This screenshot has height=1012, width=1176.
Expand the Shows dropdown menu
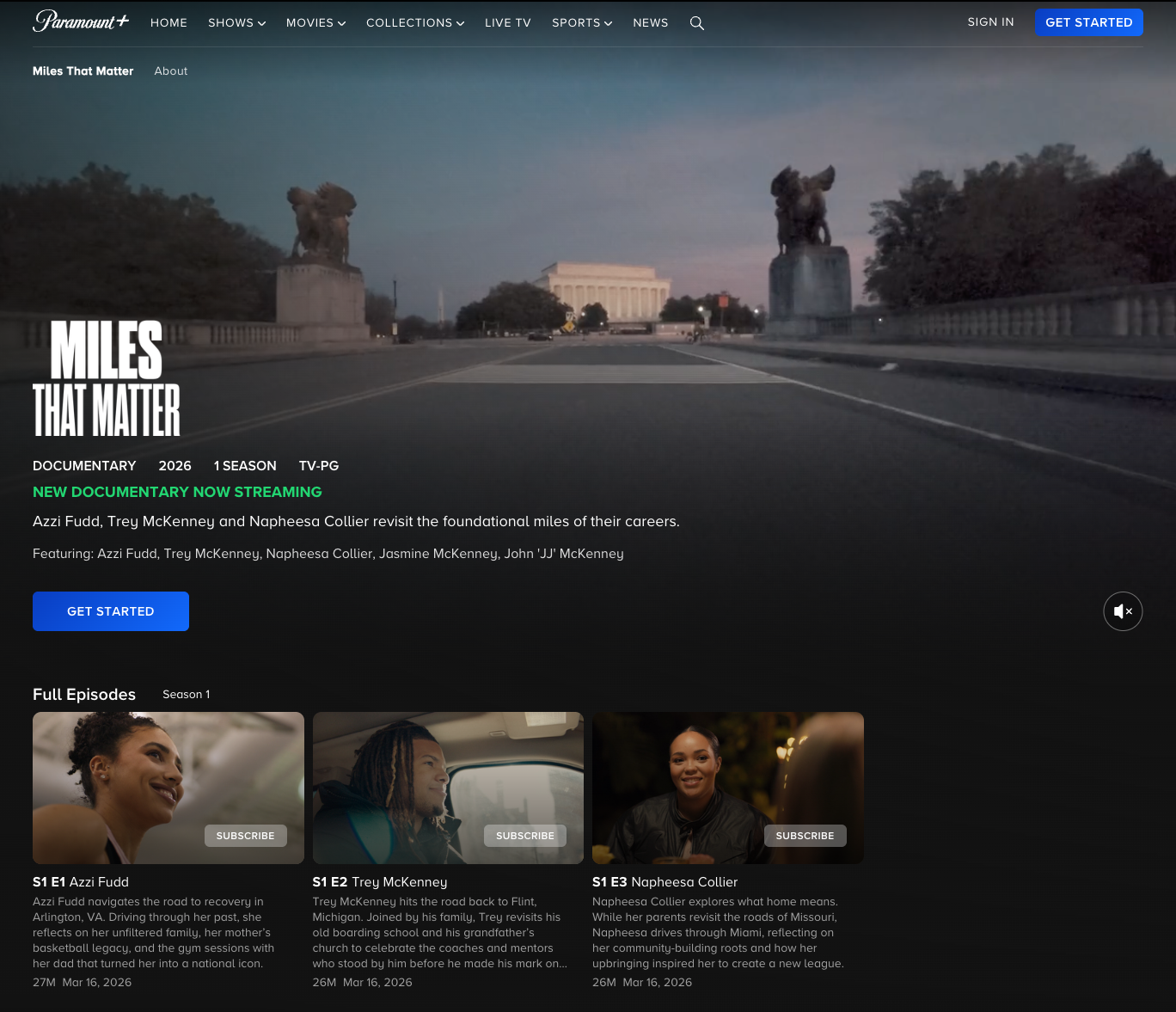(x=236, y=23)
